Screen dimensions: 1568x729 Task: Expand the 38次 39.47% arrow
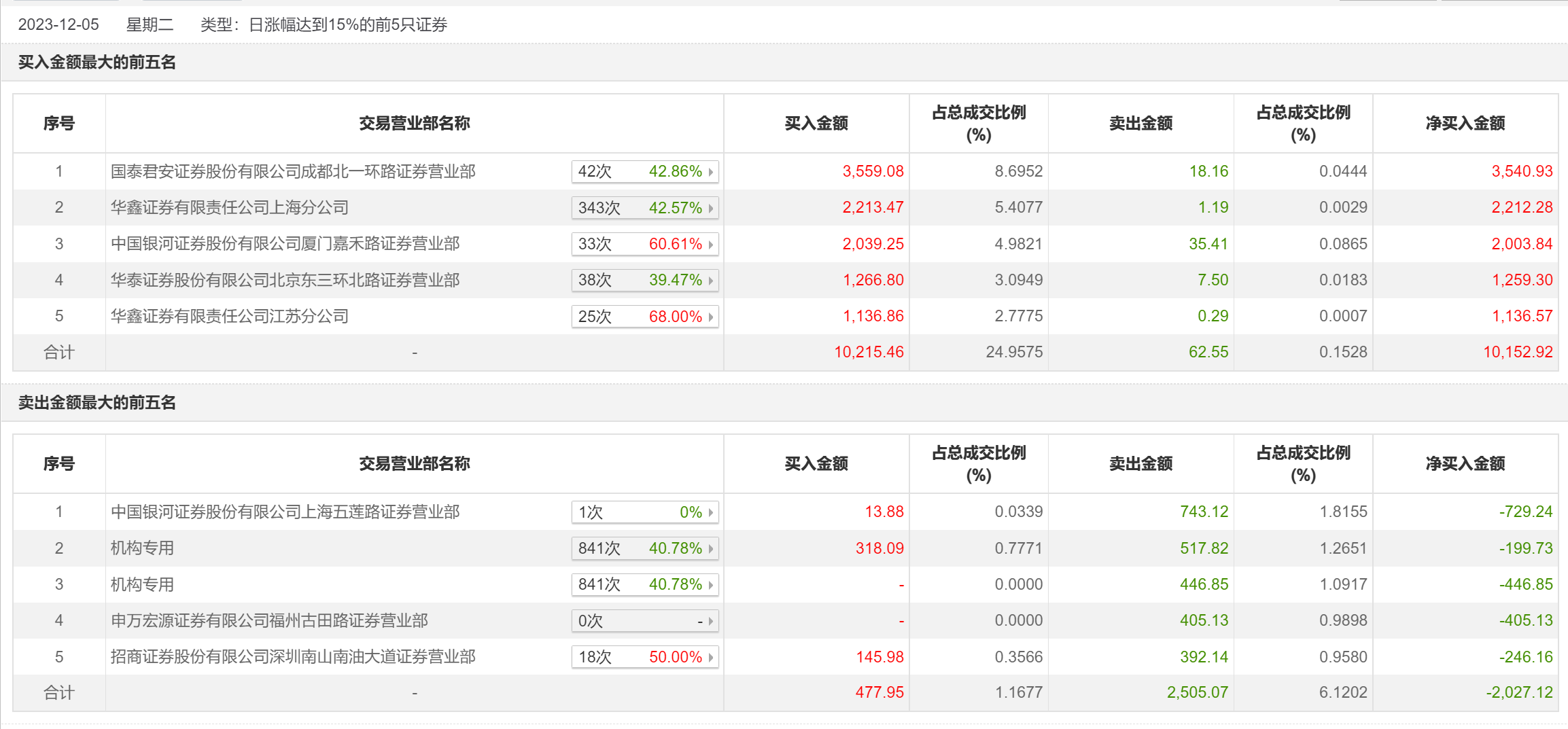click(711, 279)
